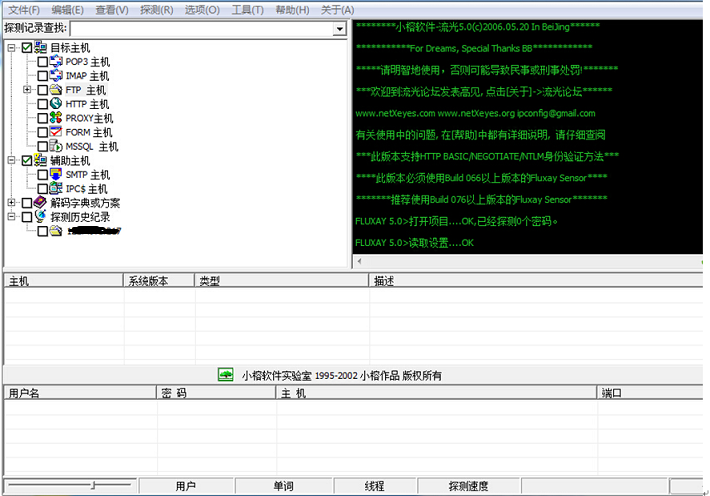Image resolution: width=710 pixels, height=496 pixels.
Task: Expand the FTP 主机 tree node
Action: pos(27,90)
